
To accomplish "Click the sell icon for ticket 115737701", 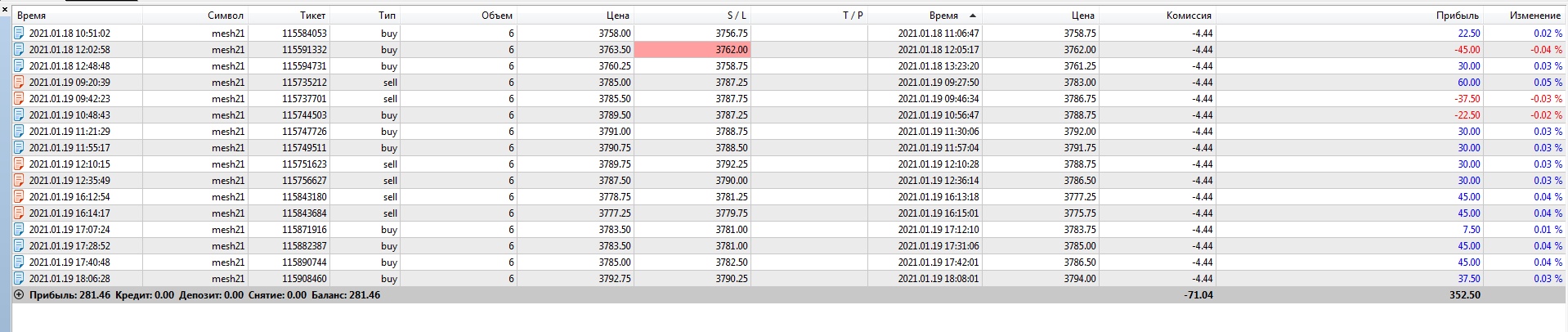I will click(20, 99).
